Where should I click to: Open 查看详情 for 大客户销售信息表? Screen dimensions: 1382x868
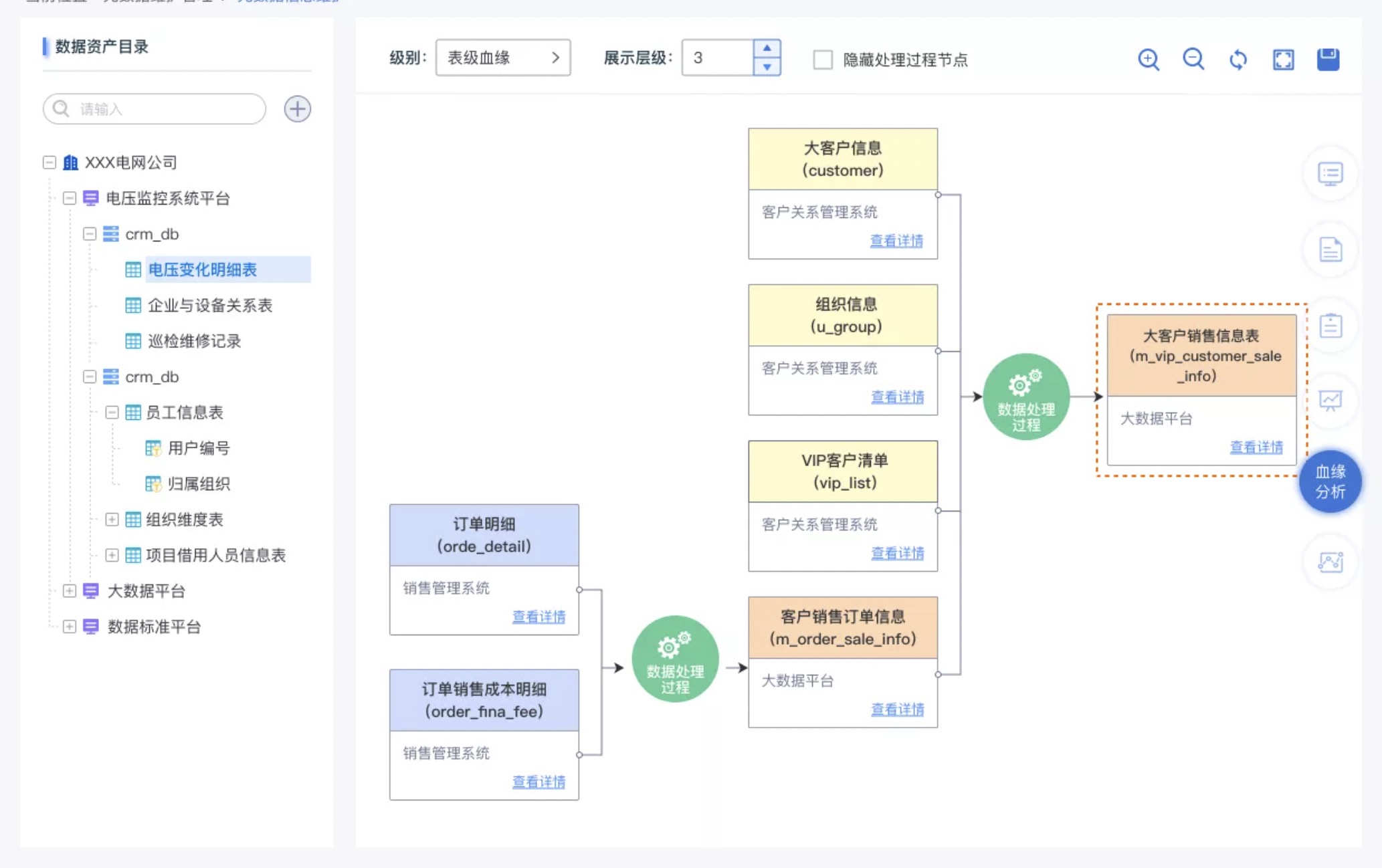pyautogui.click(x=1256, y=447)
